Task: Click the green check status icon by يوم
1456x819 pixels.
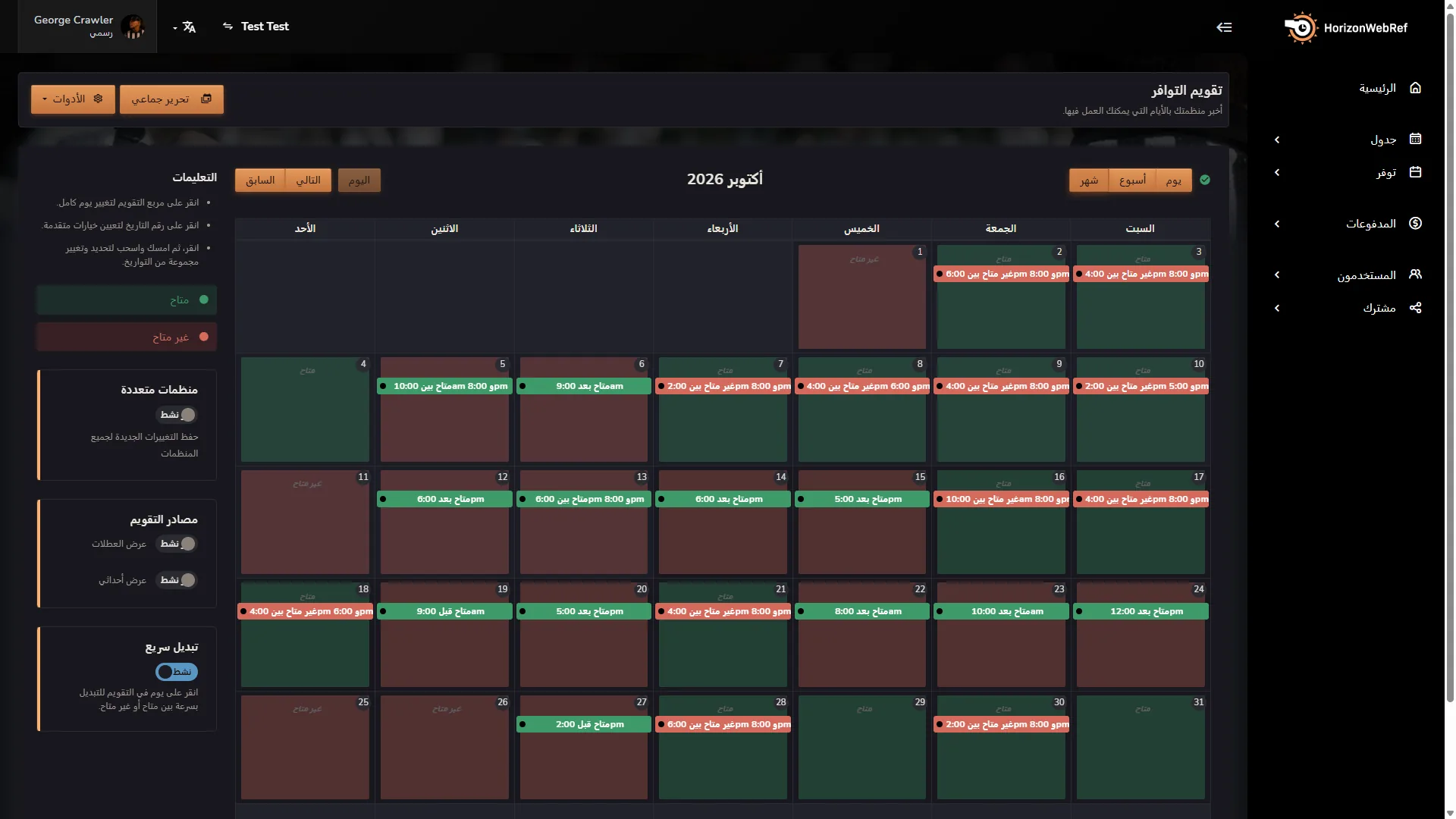Action: (x=1205, y=180)
